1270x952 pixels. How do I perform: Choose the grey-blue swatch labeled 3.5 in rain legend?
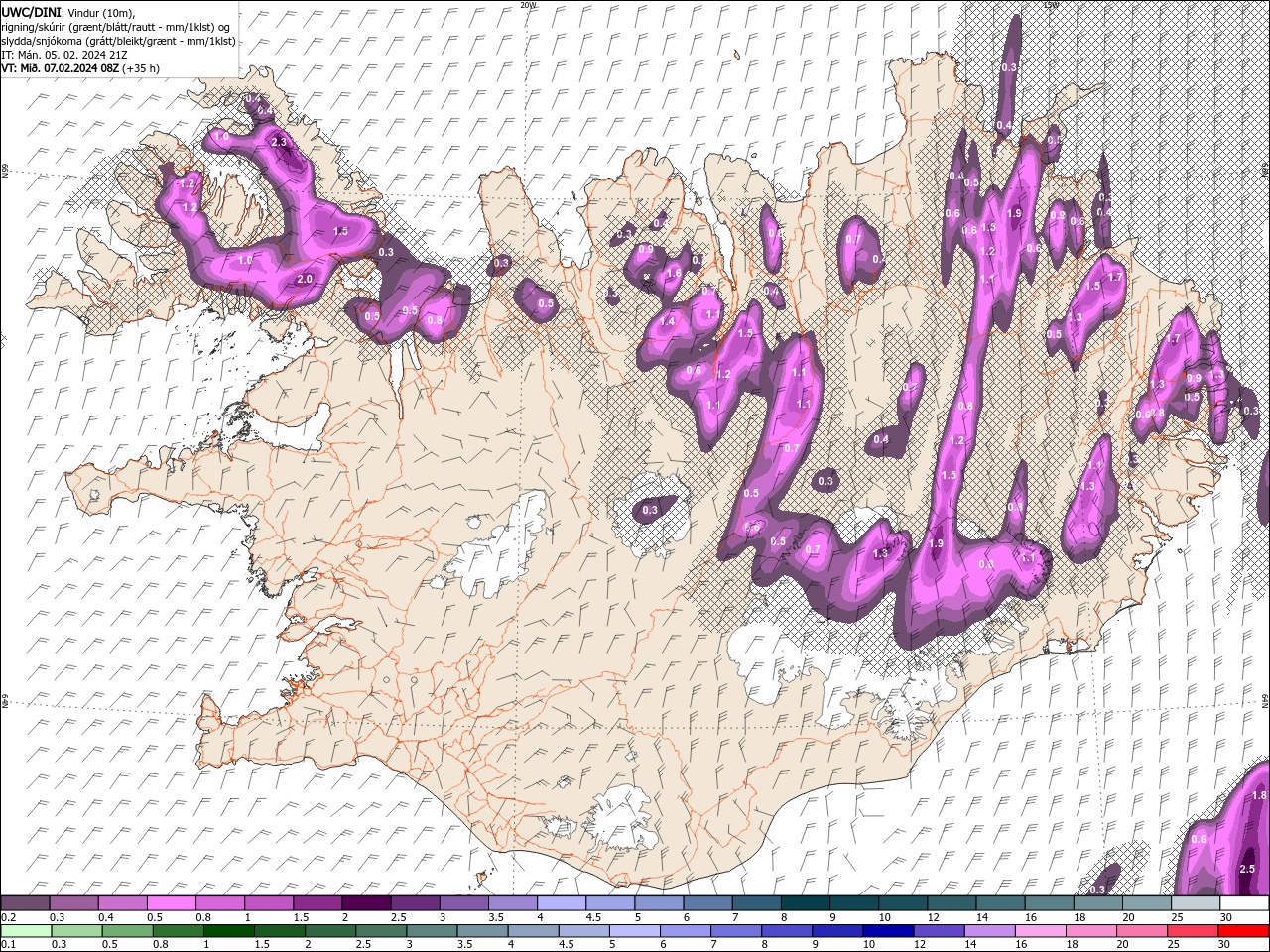tap(482, 931)
